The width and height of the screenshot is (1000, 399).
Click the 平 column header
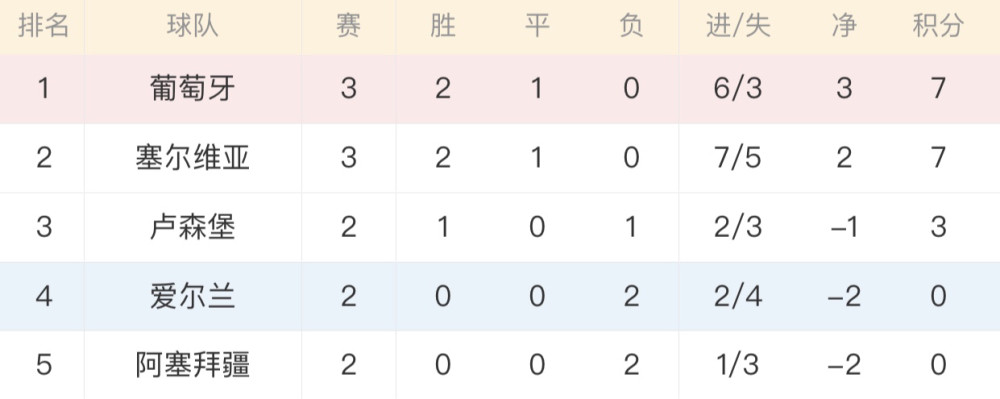pos(537,27)
